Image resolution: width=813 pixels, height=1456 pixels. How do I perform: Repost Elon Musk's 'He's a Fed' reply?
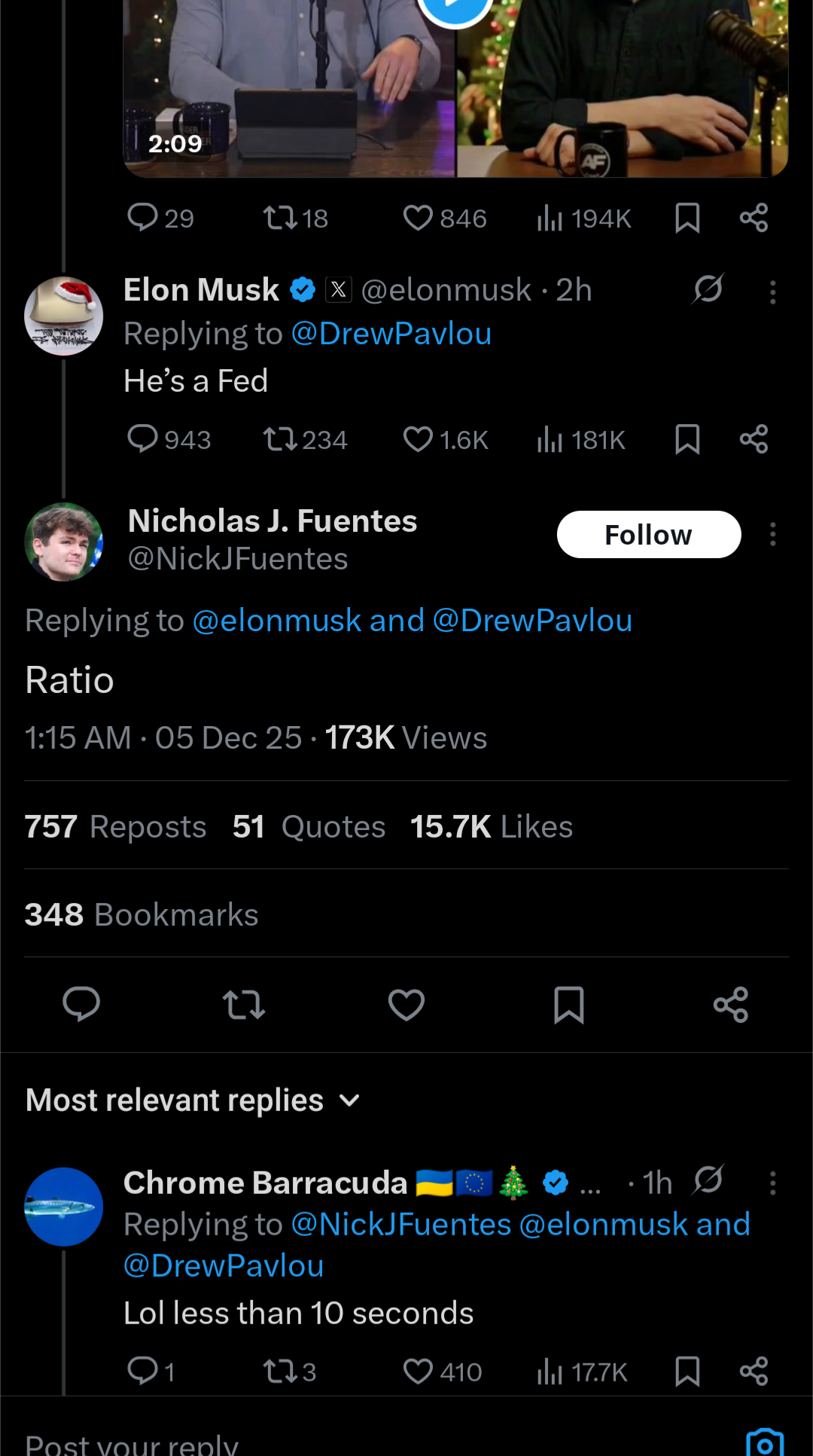coord(280,439)
